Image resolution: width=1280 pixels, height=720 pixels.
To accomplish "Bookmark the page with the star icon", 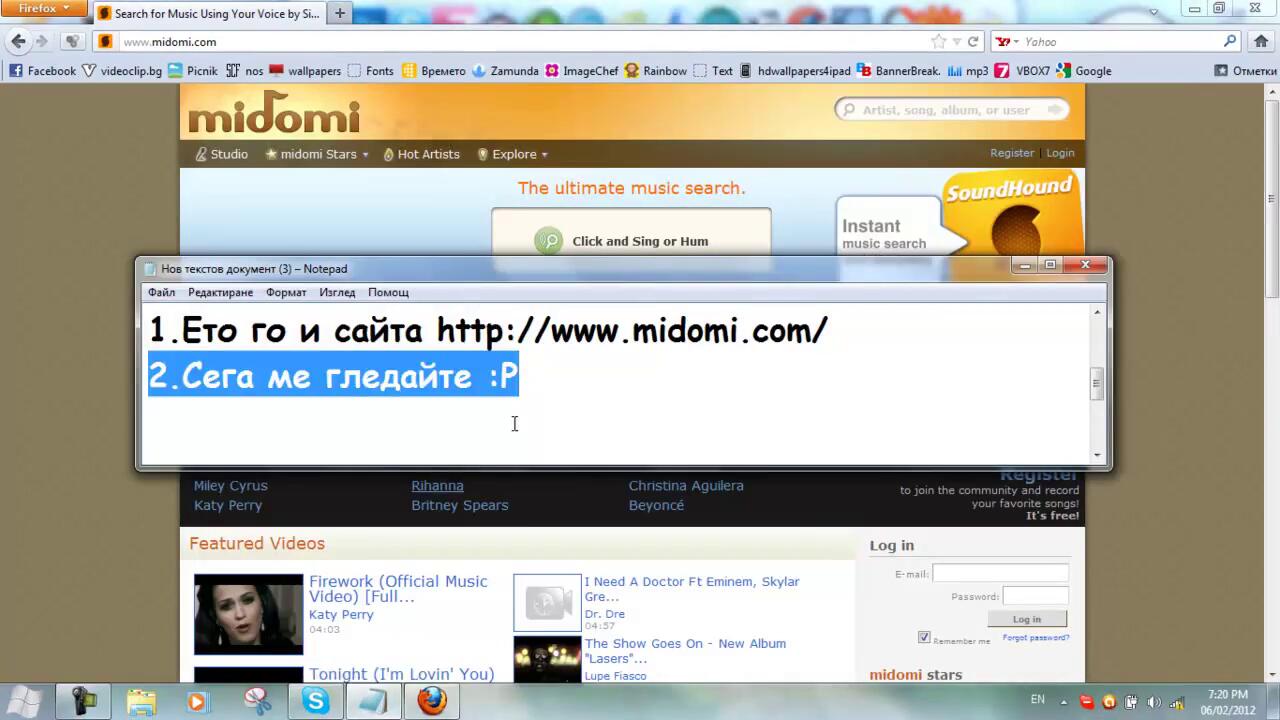I will click(938, 42).
